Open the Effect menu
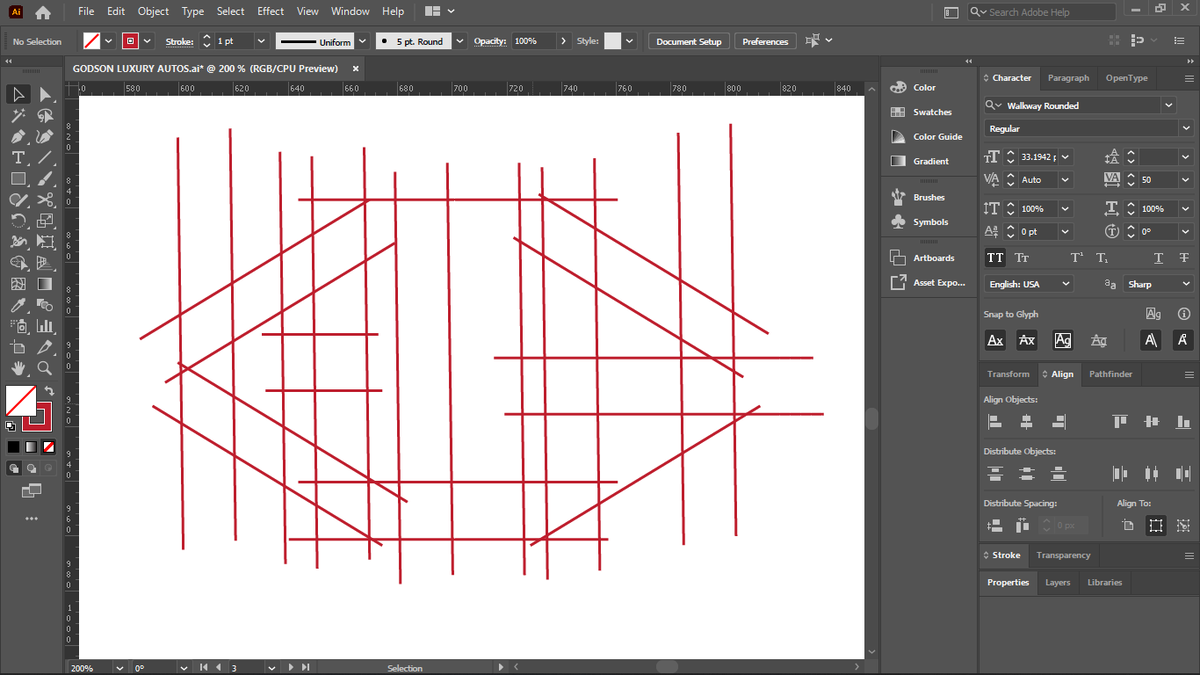This screenshot has width=1200, height=675. click(270, 11)
